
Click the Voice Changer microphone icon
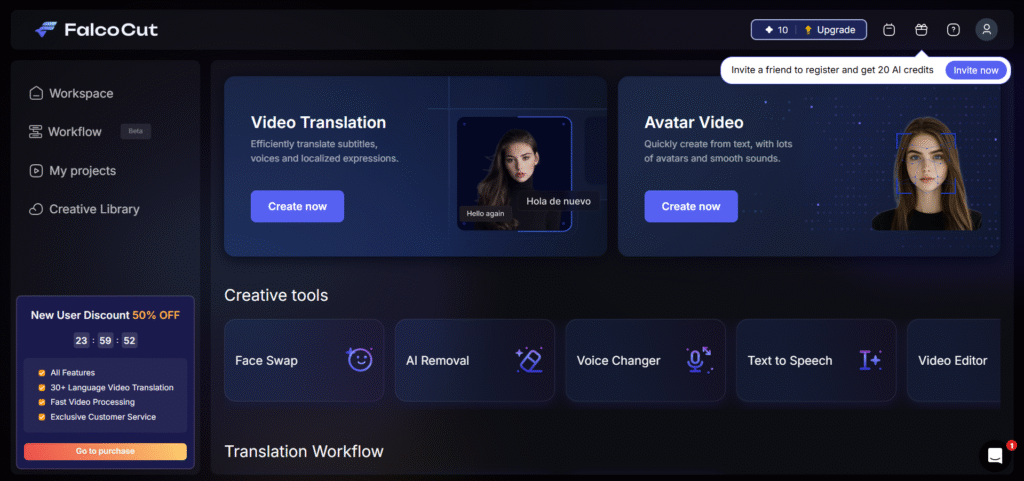click(x=699, y=360)
